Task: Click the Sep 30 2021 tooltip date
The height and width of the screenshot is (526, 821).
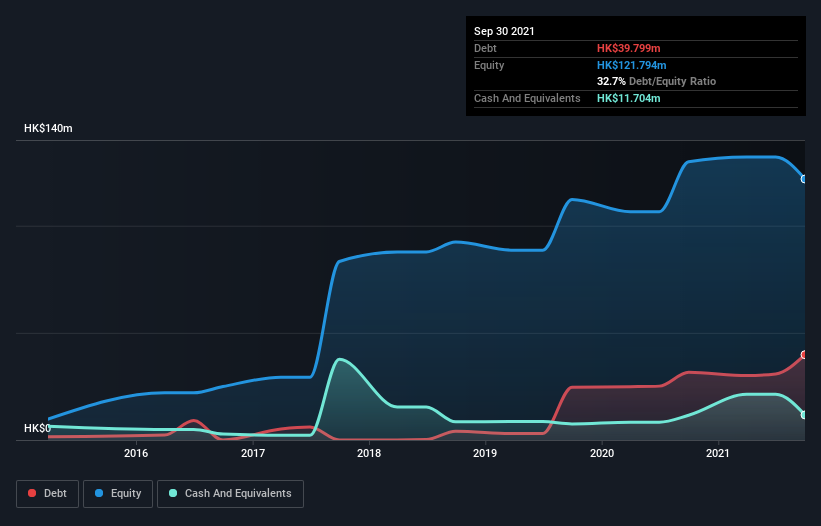Action: [x=504, y=31]
